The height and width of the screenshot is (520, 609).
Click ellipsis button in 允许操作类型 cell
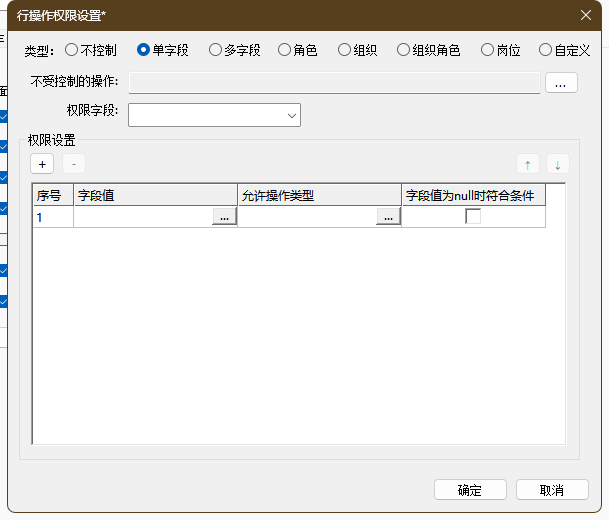click(388, 217)
